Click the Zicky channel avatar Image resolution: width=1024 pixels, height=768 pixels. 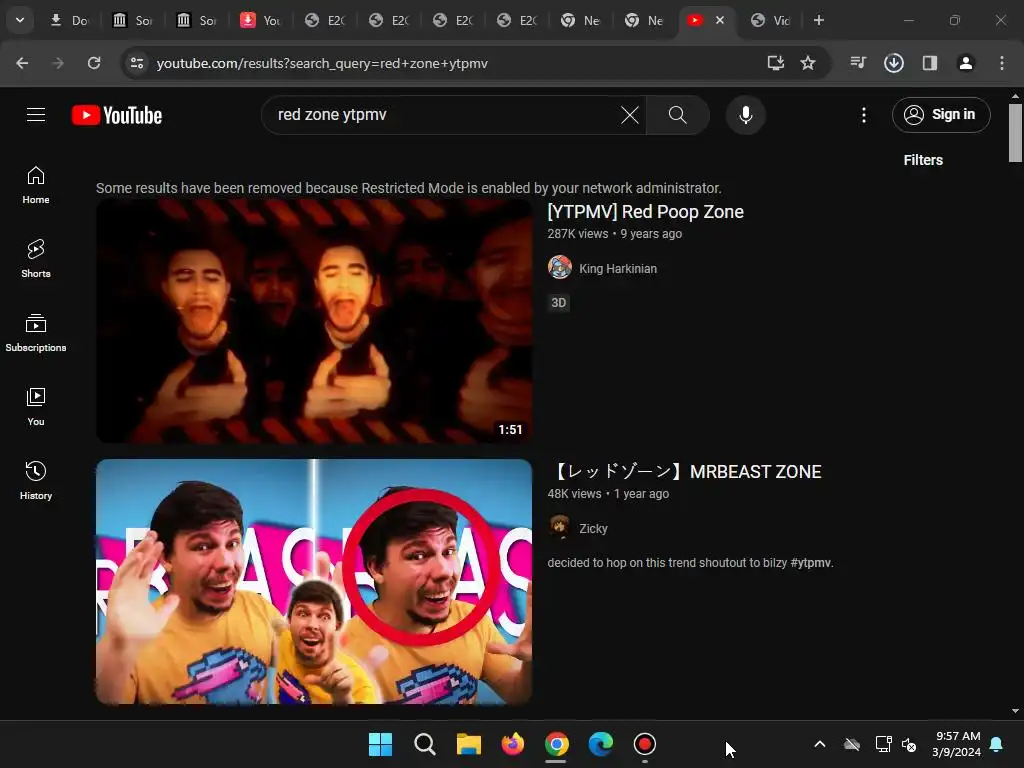tap(560, 528)
